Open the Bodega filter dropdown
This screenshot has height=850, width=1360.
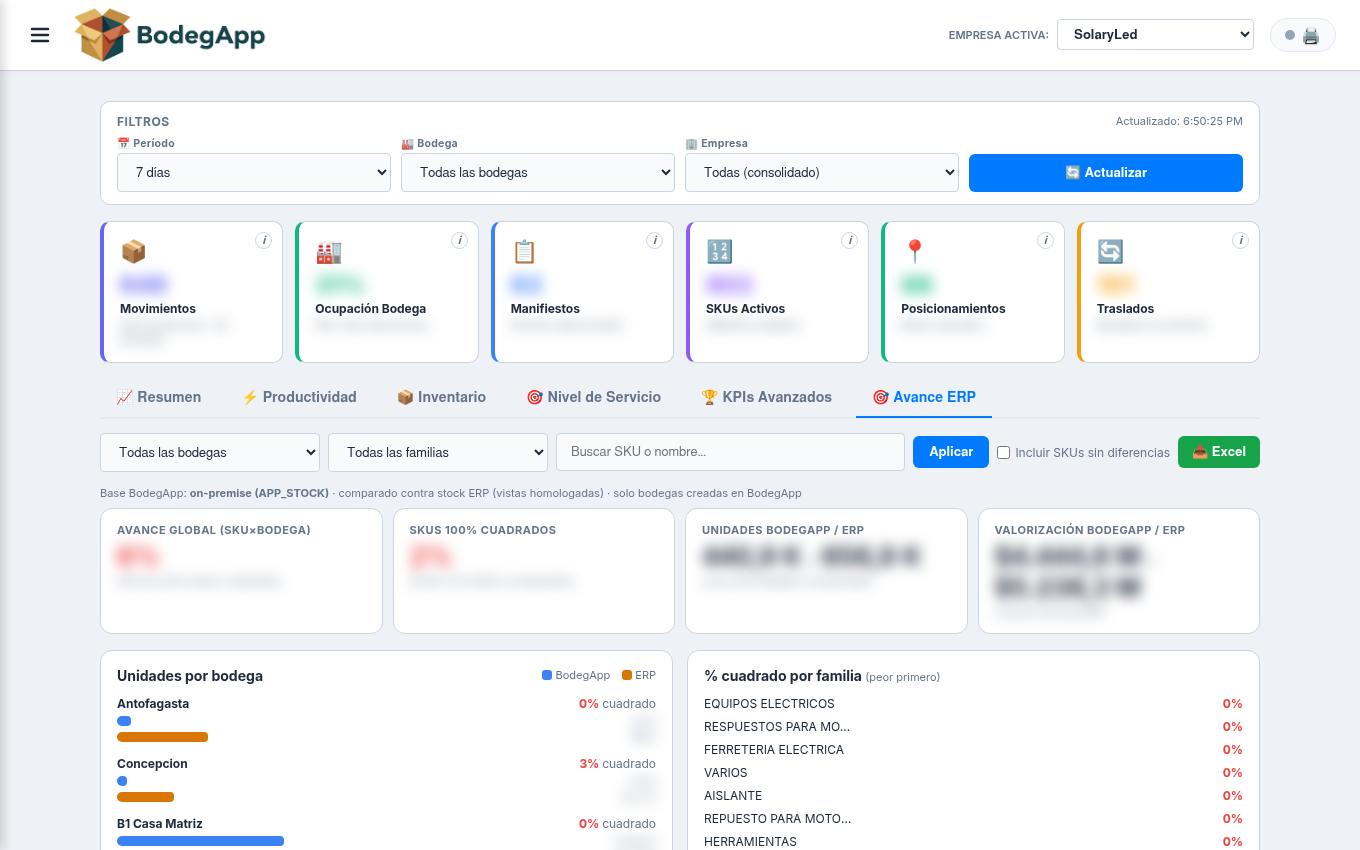538,172
